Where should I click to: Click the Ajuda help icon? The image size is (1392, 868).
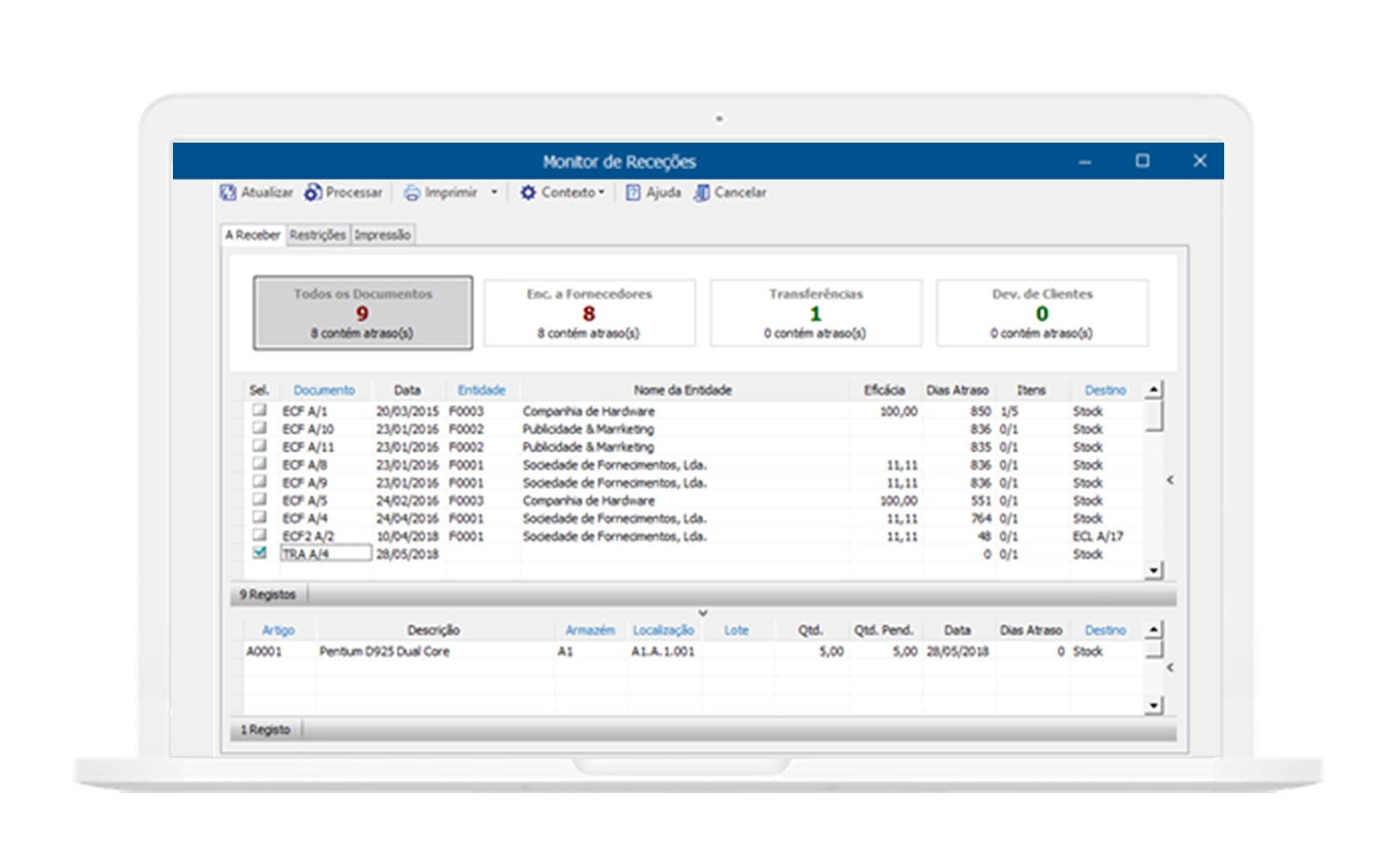point(634,192)
